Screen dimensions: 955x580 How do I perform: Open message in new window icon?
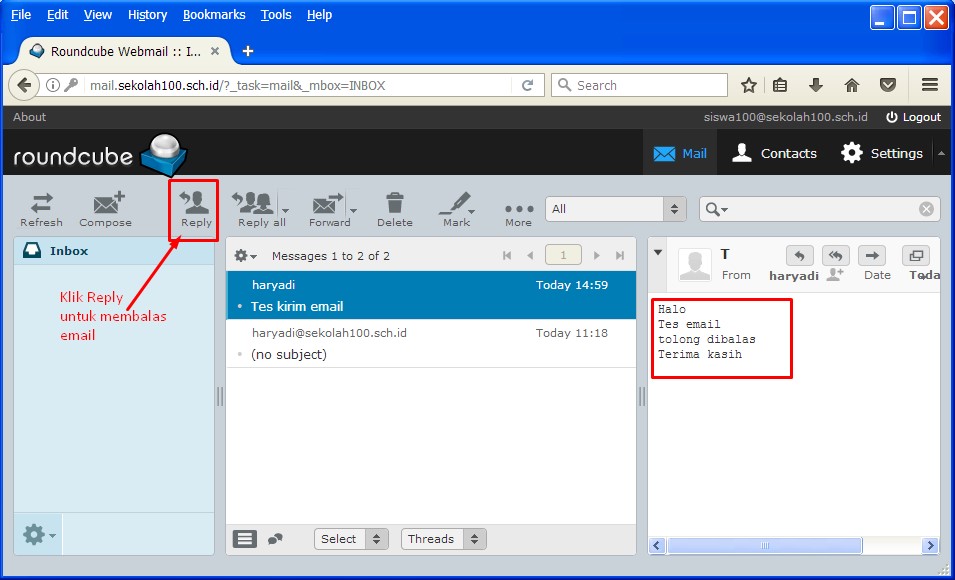915,255
